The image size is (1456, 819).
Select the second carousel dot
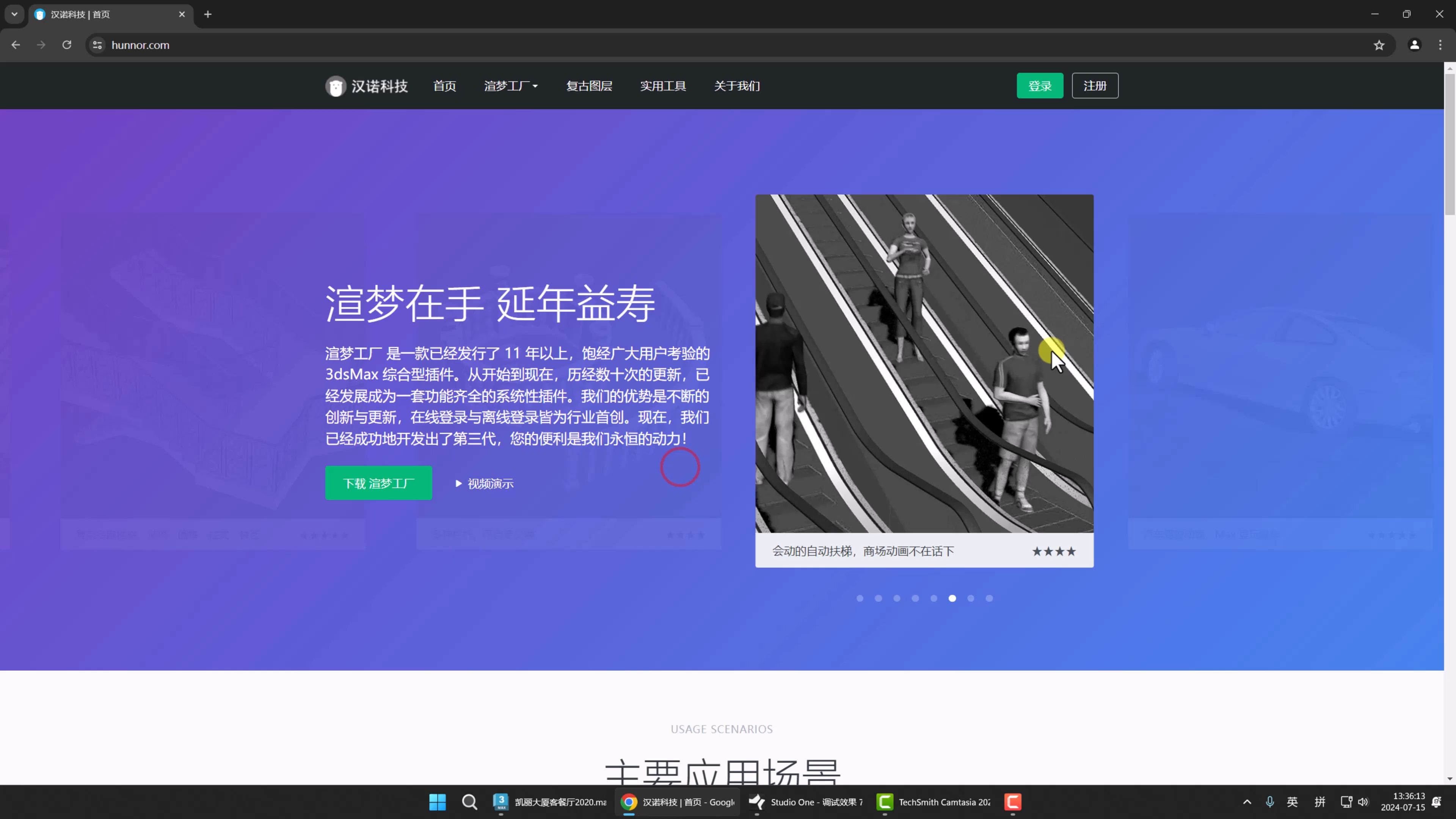click(879, 599)
